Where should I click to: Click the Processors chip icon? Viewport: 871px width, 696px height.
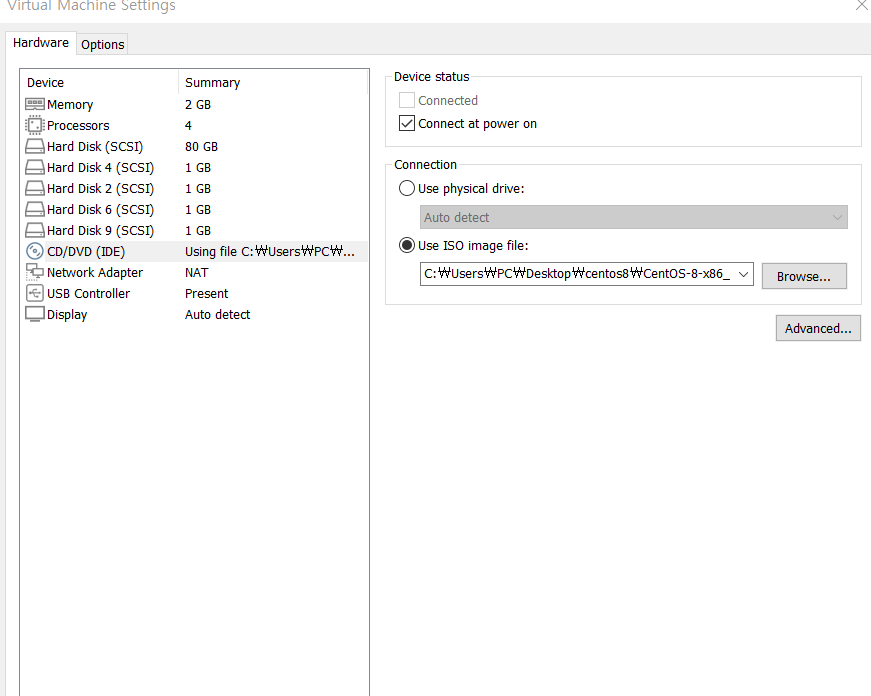(x=34, y=125)
